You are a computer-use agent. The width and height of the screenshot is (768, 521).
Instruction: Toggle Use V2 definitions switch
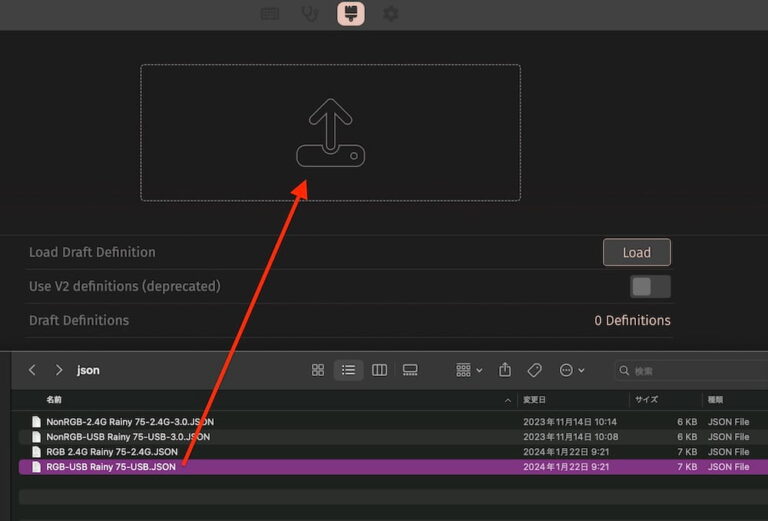(x=650, y=287)
